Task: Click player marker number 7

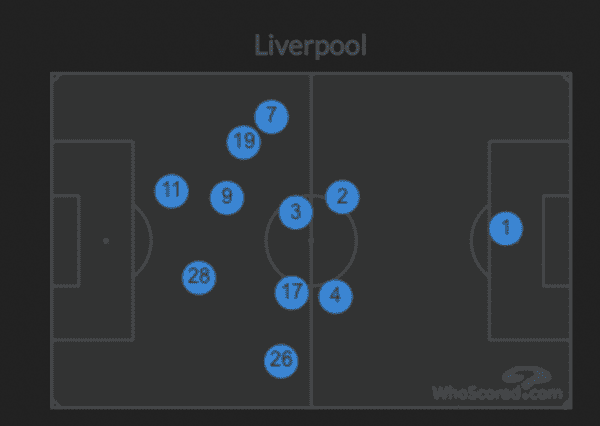Action: pos(271,117)
